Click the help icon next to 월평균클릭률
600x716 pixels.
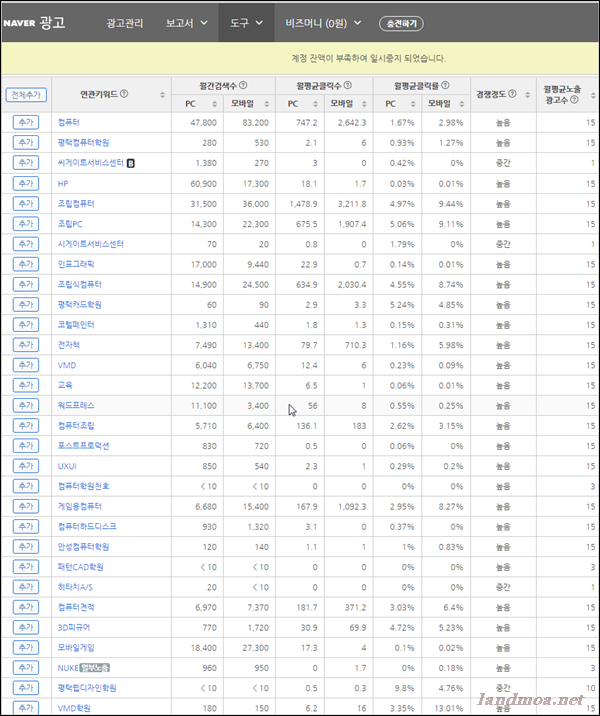coord(445,85)
